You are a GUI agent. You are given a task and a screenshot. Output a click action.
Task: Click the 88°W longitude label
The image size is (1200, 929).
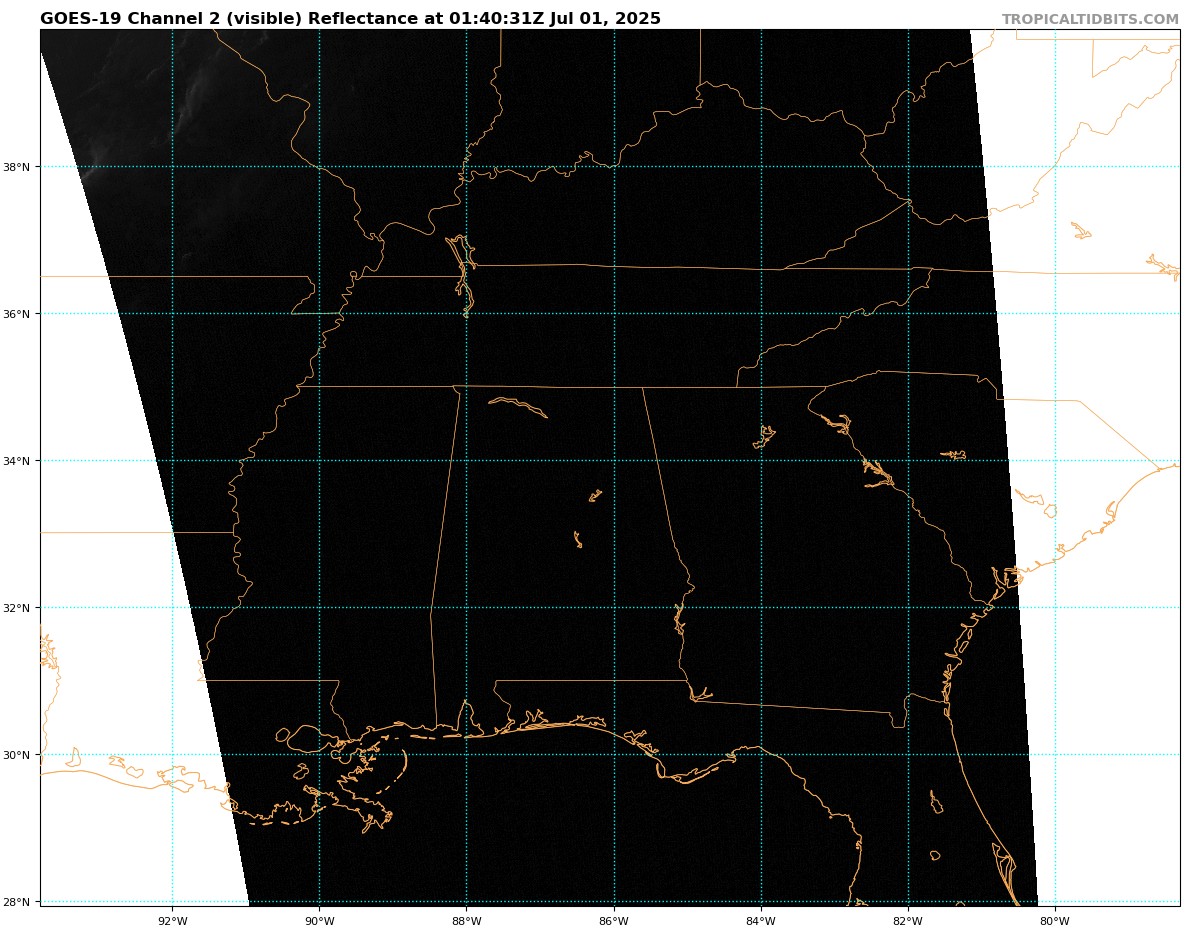pos(466,921)
